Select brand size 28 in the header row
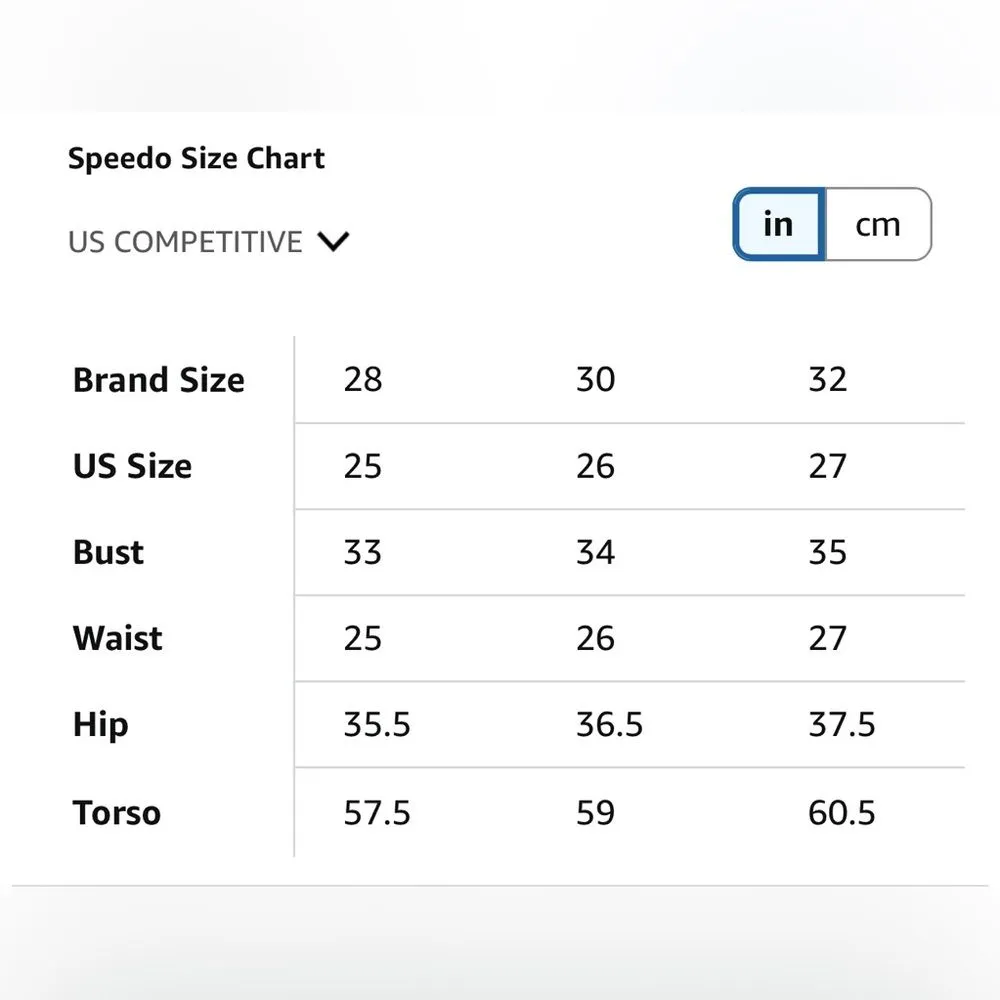 [362, 380]
